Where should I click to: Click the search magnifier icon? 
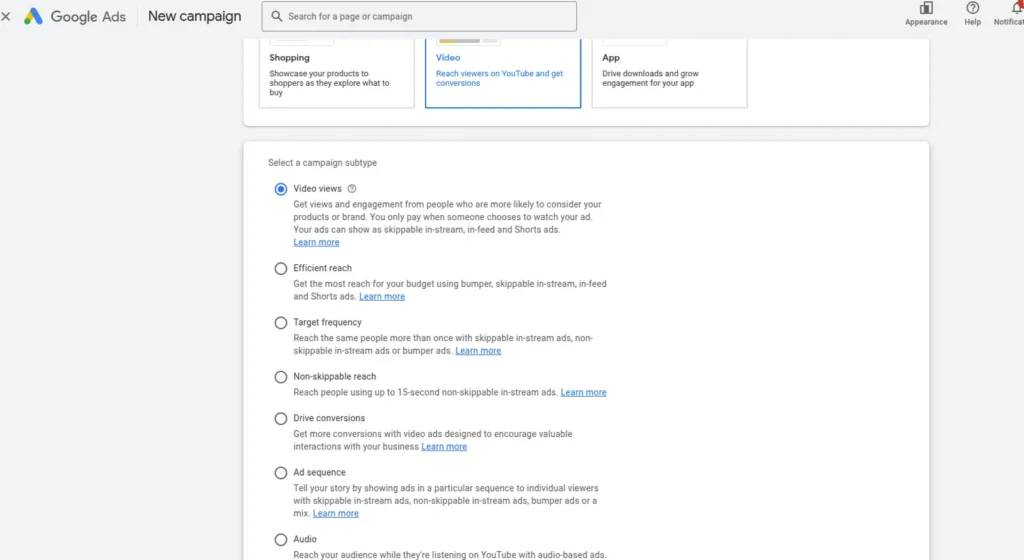[274, 17]
